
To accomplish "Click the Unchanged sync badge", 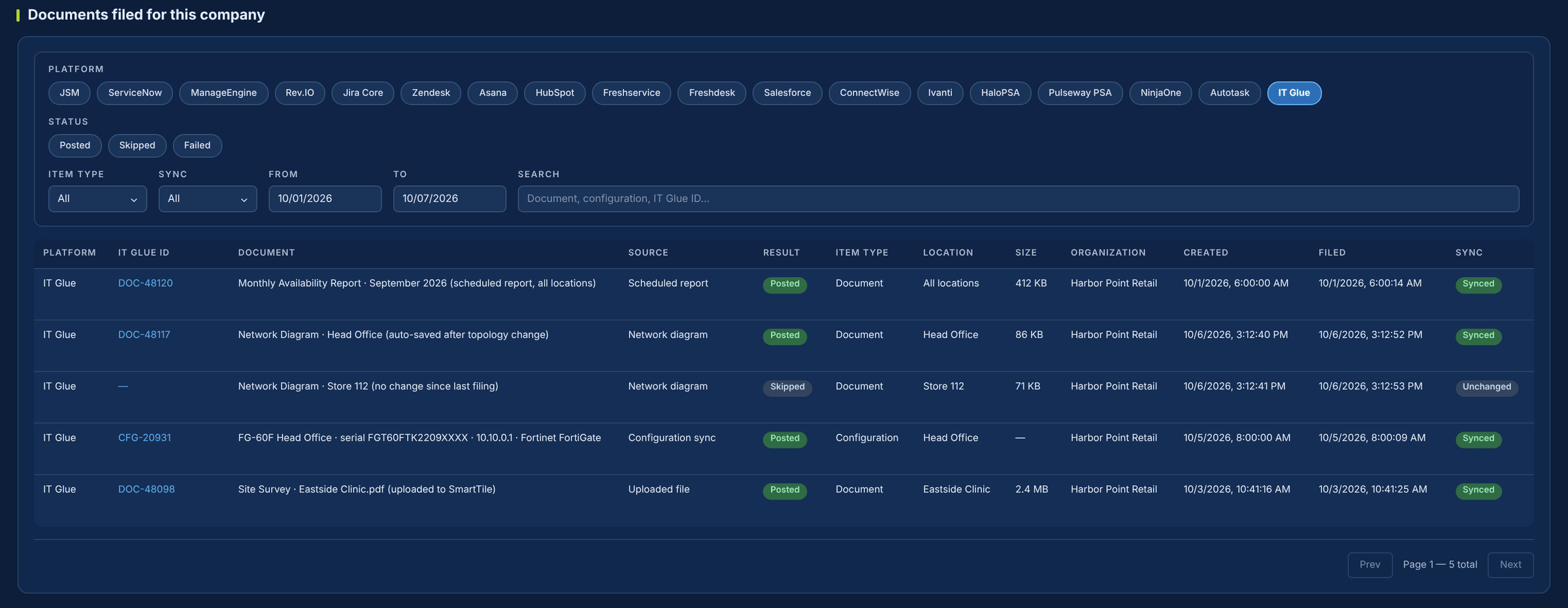I will point(1486,388).
